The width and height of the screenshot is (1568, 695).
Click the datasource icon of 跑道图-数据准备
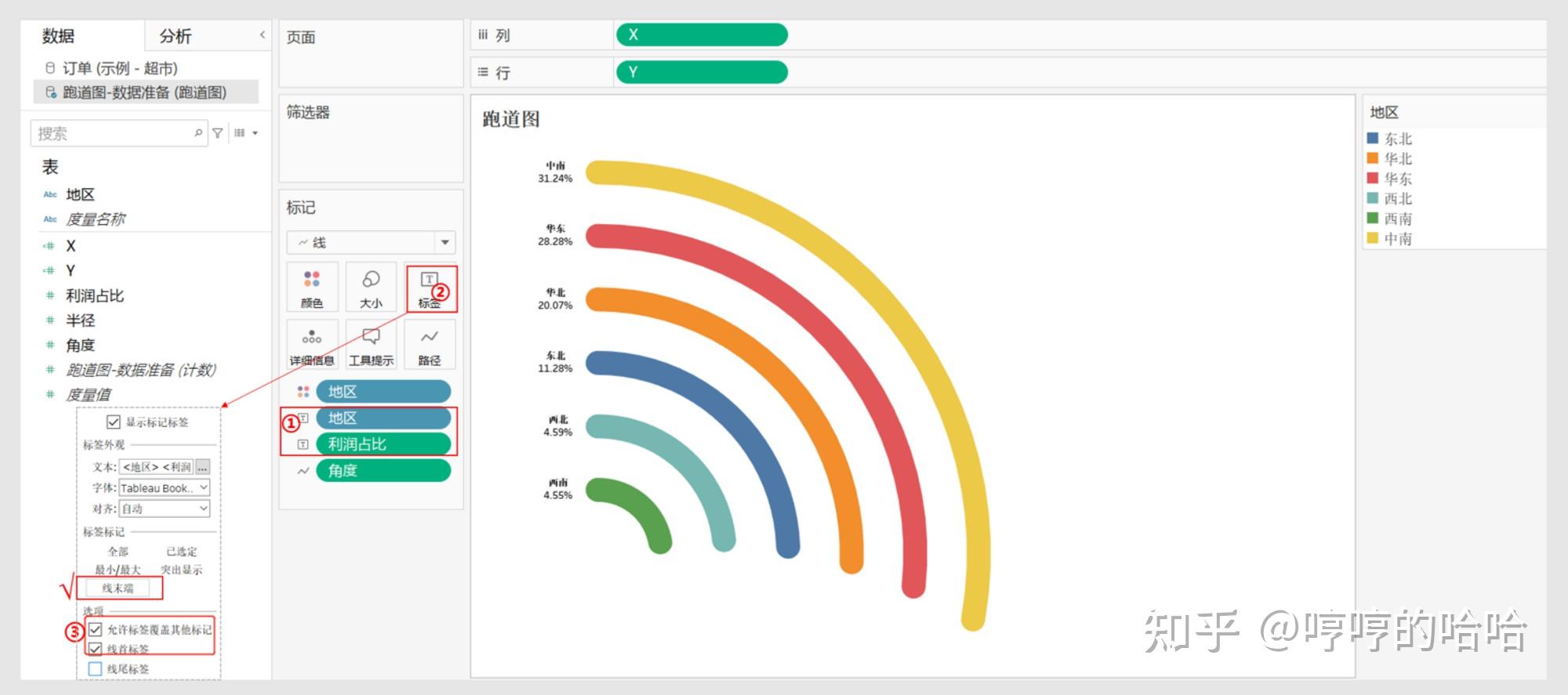(x=51, y=92)
